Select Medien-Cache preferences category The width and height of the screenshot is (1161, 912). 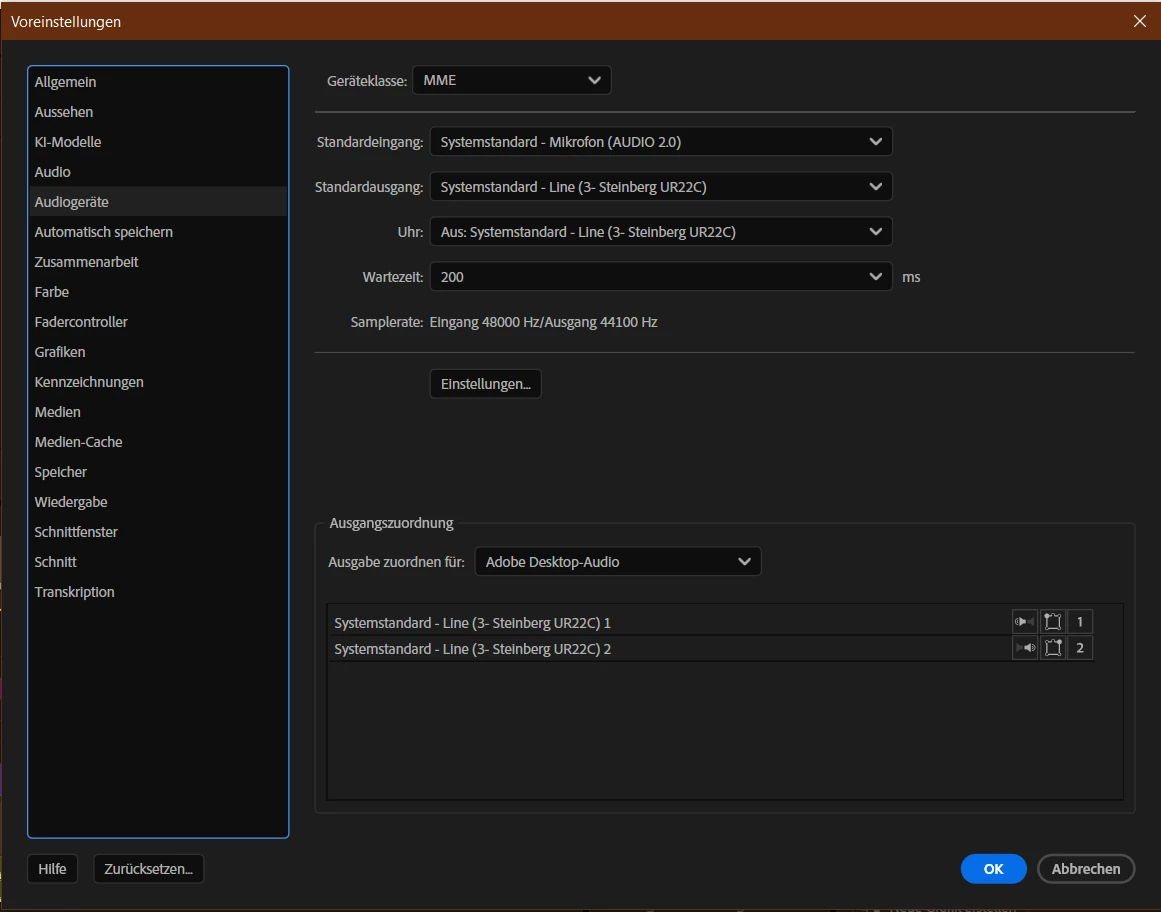click(x=158, y=442)
